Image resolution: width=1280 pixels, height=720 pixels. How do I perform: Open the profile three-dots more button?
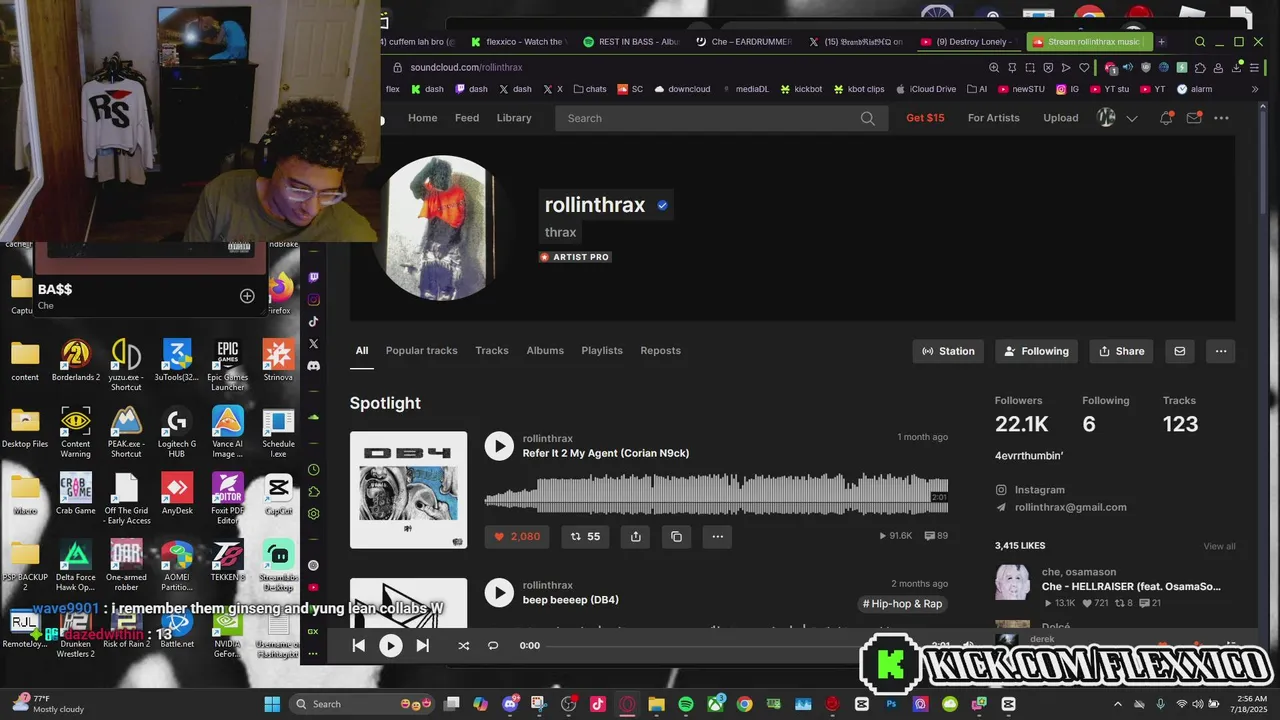coord(1221,351)
